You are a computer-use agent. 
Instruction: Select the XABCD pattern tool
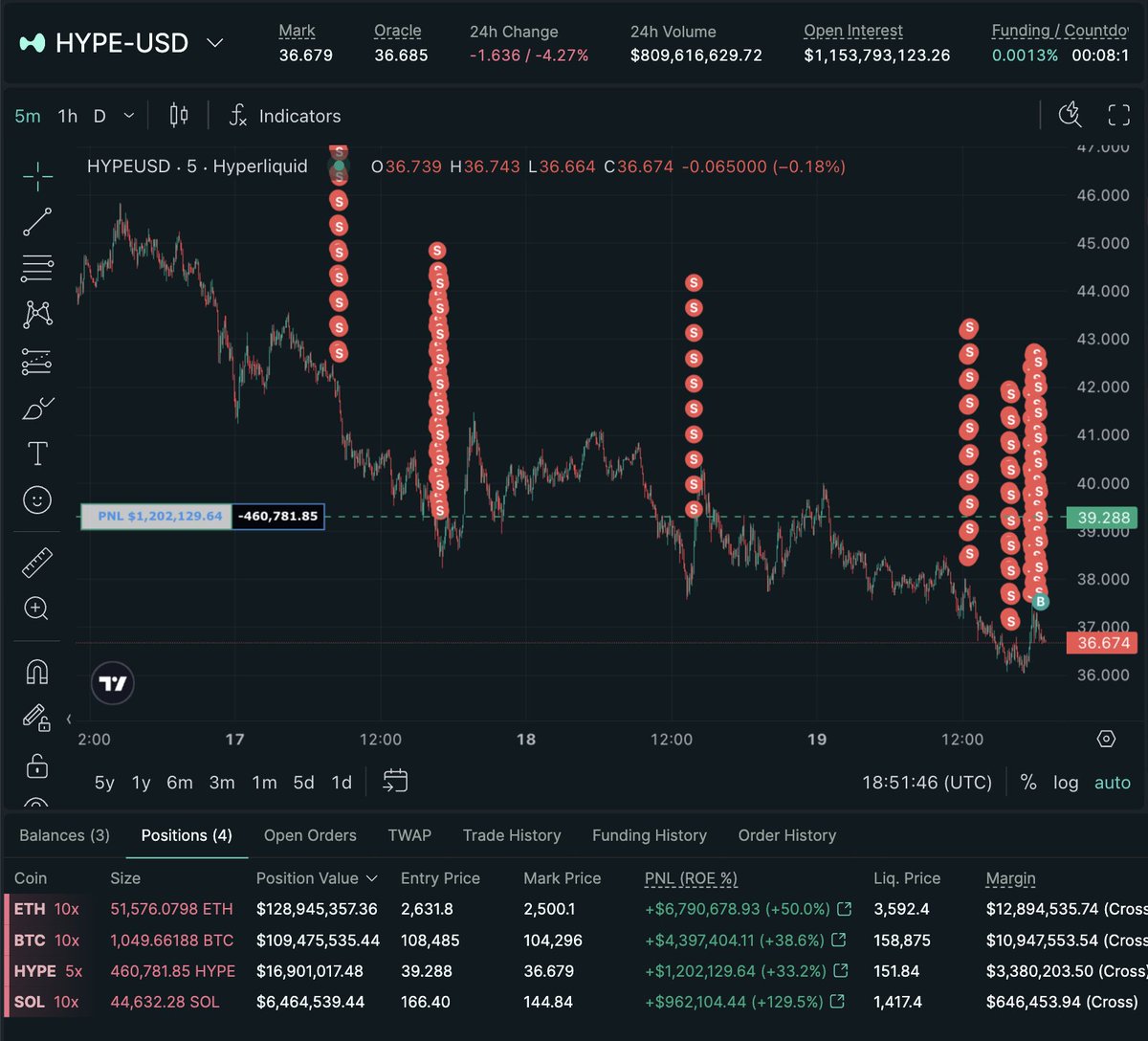pyautogui.click(x=37, y=314)
